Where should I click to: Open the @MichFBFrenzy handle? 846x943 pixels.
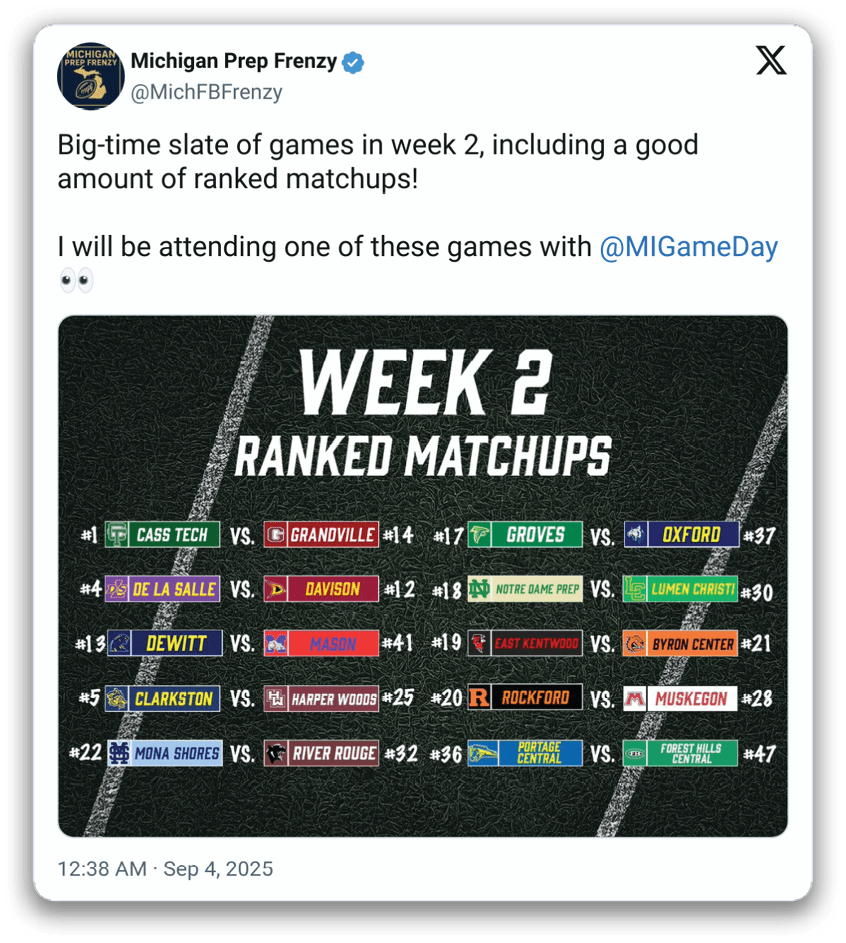(x=207, y=92)
